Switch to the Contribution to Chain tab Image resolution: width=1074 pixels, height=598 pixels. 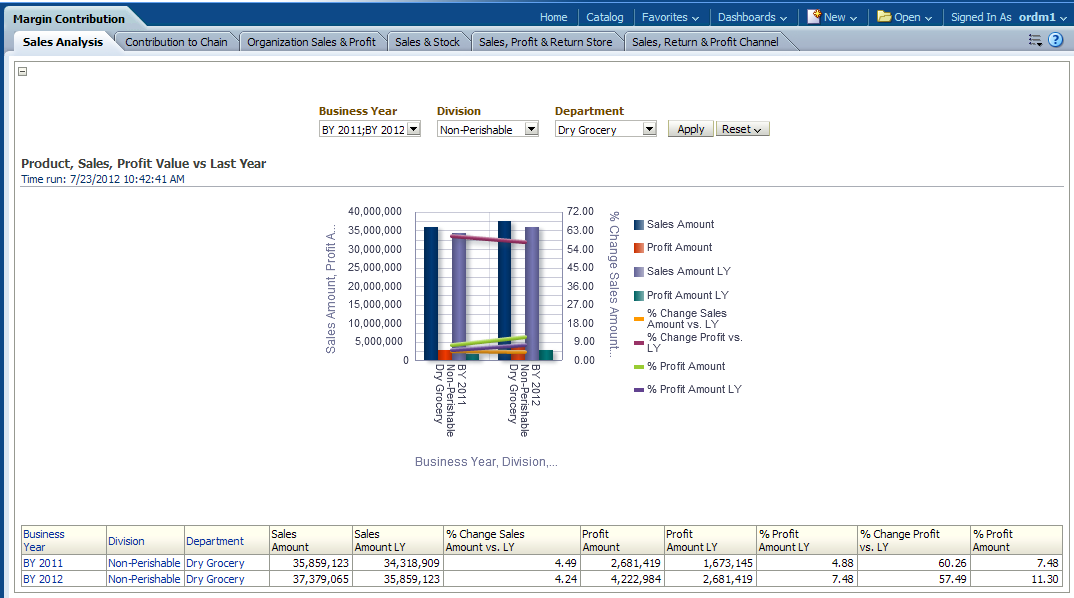pyautogui.click(x=176, y=42)
